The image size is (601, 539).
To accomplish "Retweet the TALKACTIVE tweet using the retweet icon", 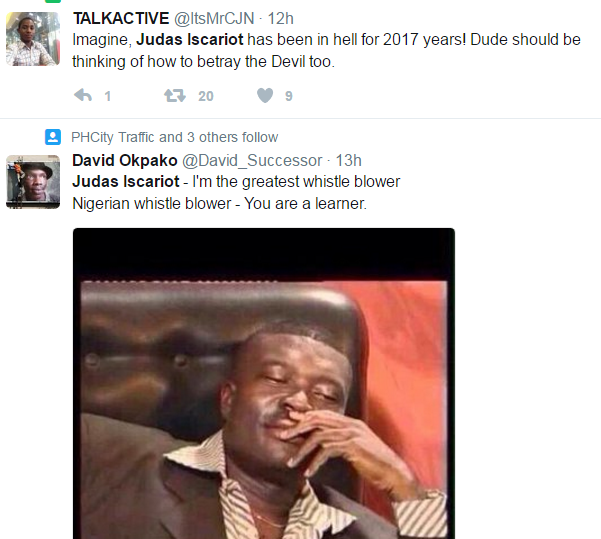I will tap(175, 95).
